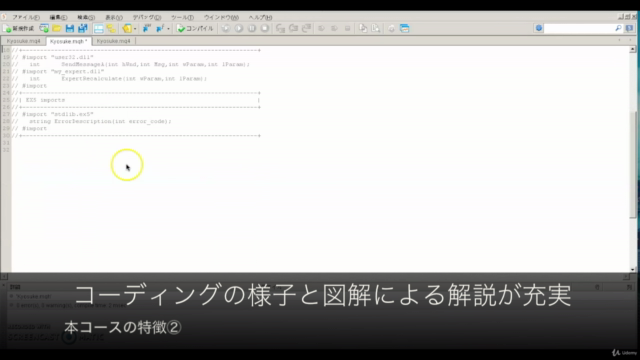The height and width of the screenshot is (360, 640).
Task: Click the Step Over debug icon
Action: tap(293, 28)
